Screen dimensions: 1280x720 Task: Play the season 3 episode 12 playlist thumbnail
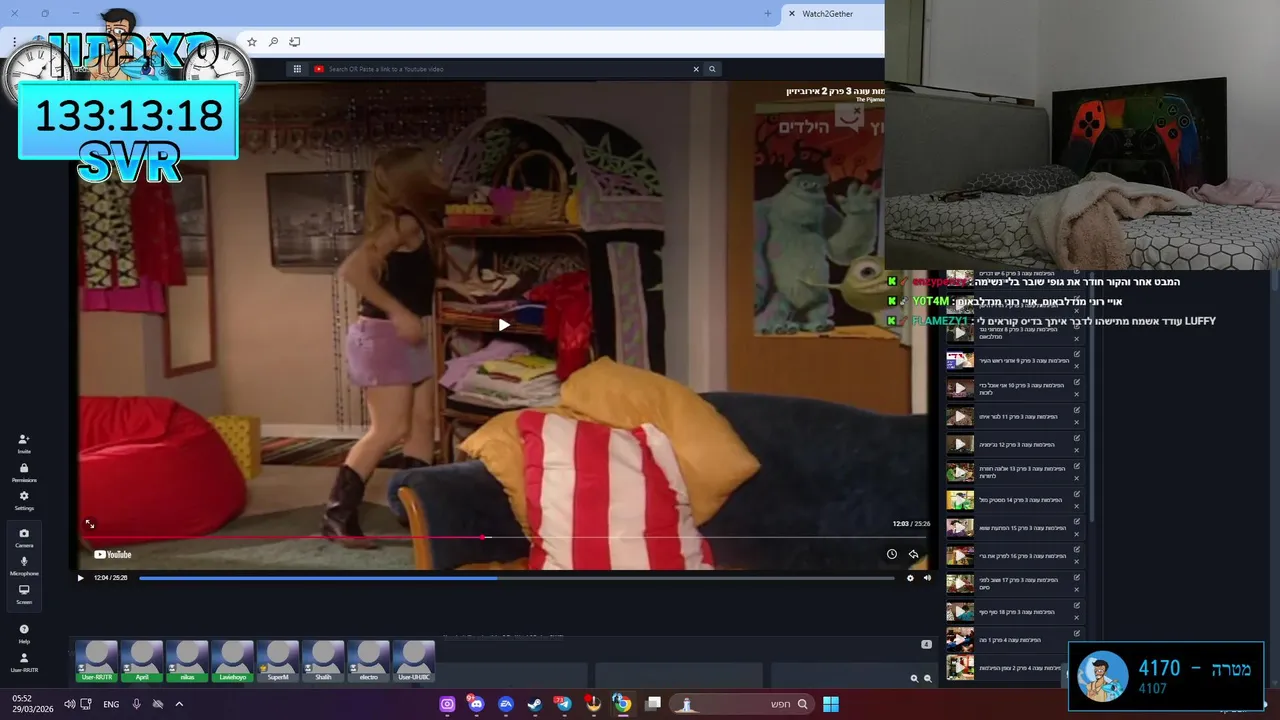coord(960,444)
